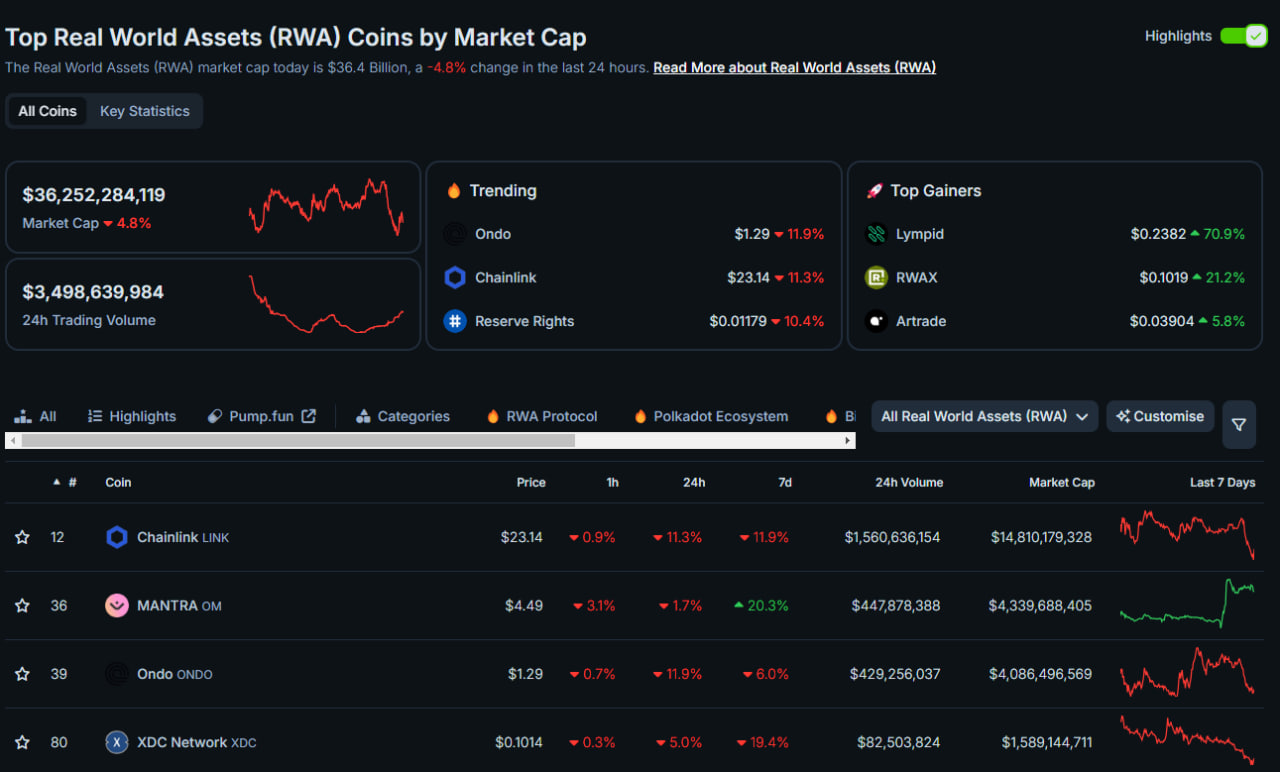Favorite Ondo with its star icon

[x=22, y=674]
